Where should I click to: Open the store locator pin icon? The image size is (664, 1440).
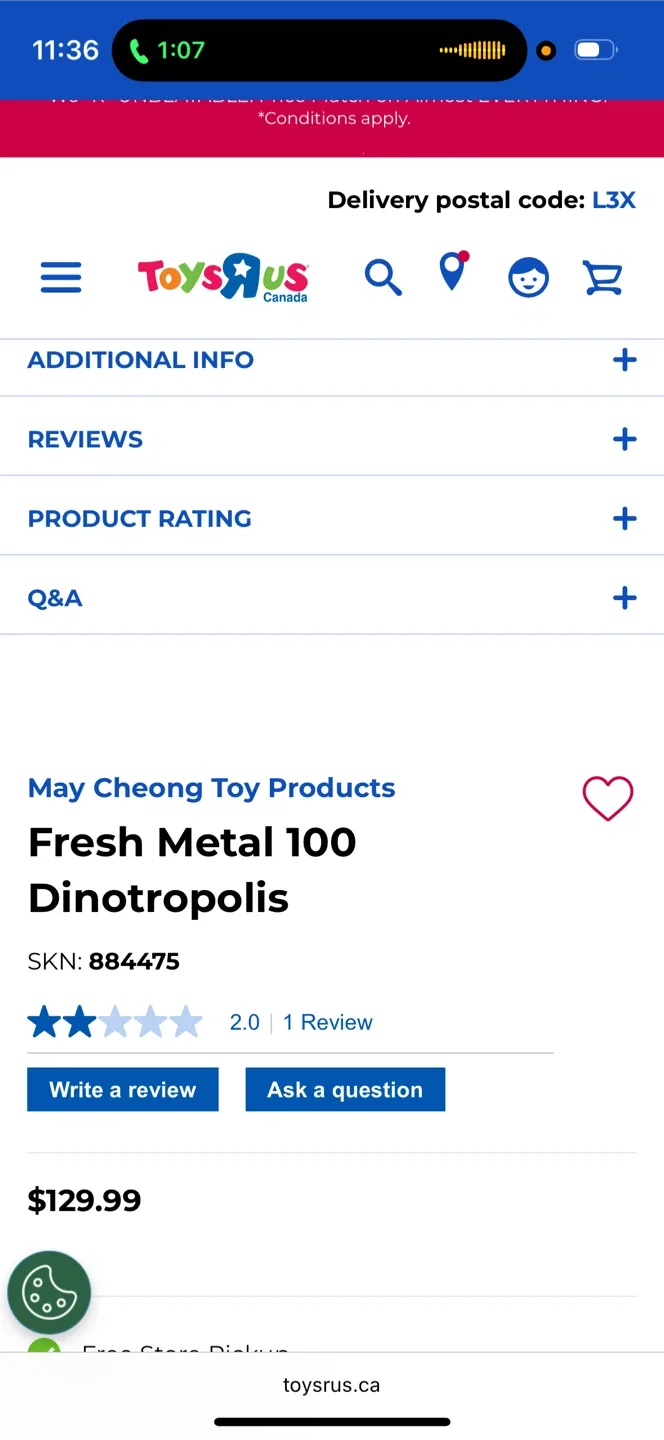453,272
